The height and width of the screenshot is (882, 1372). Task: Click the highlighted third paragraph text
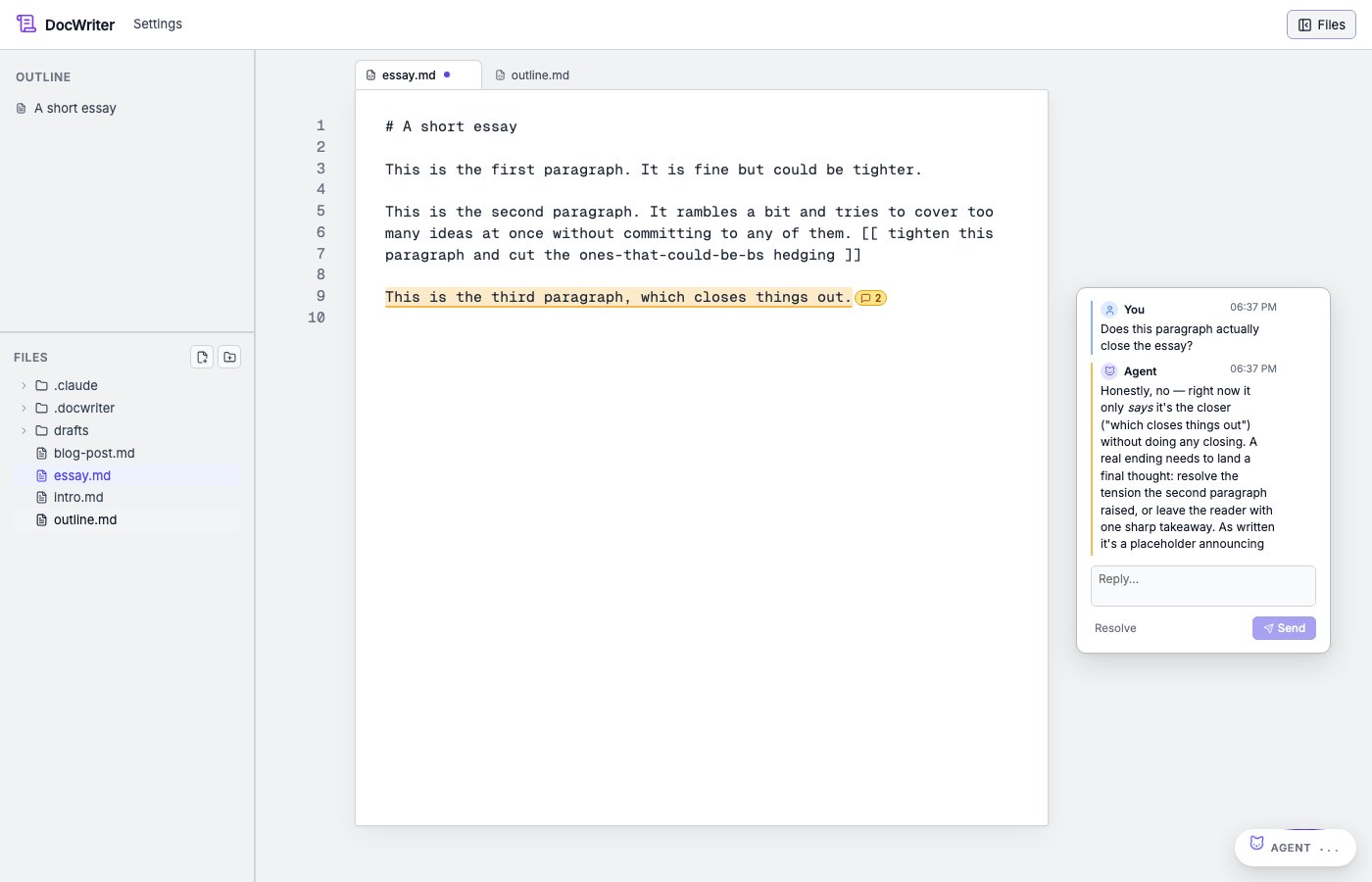618,297
